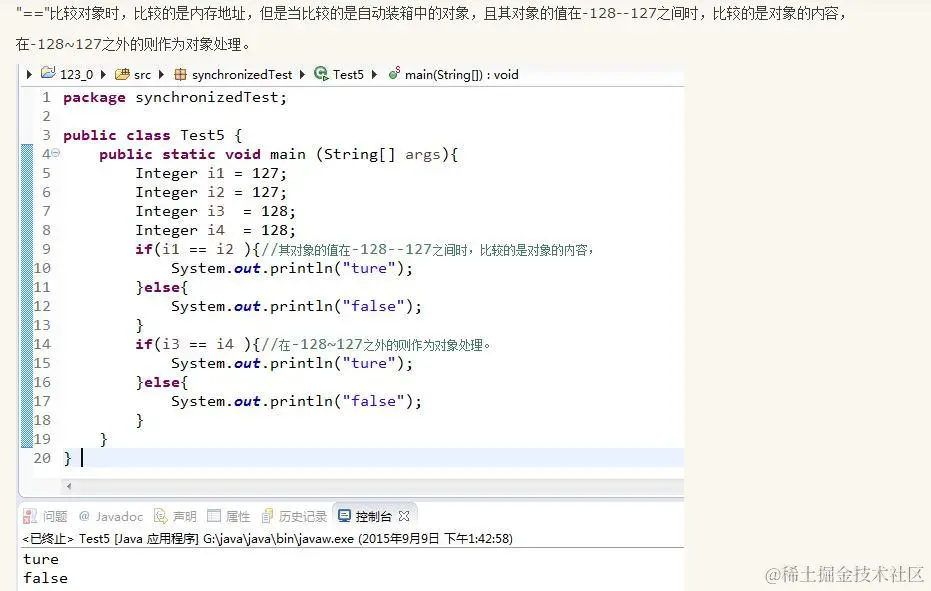Viewport: 931px width, 591px height.
Task: Click the main method icon in breadcrumb
Action: click(x=394, y=73)
